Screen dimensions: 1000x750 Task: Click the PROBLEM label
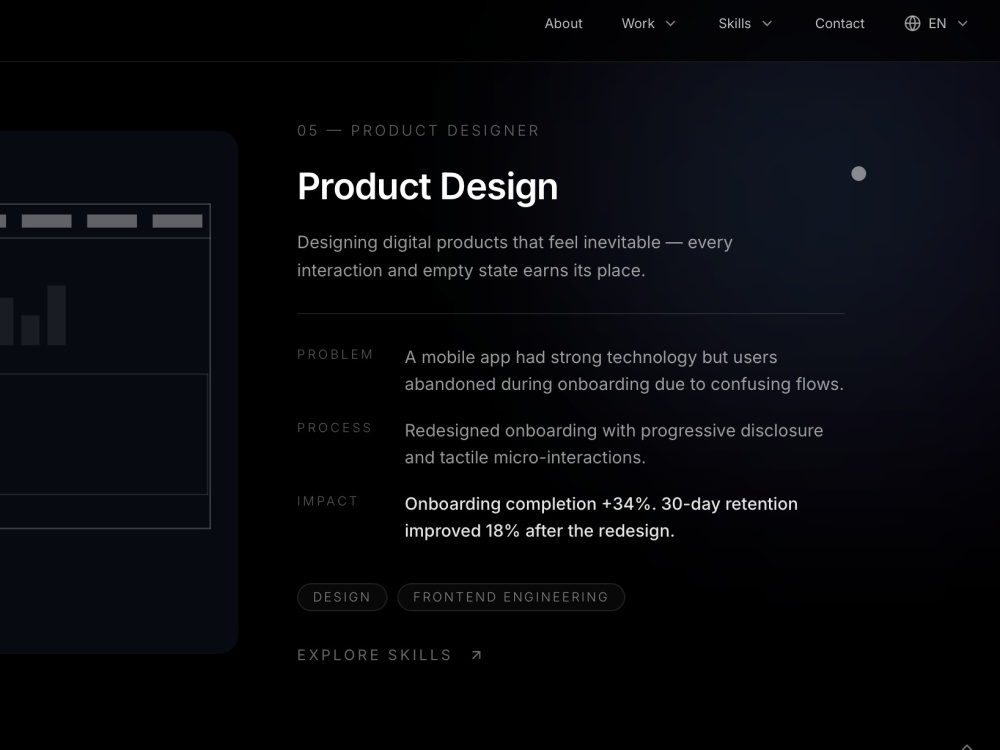pos(335,355)
